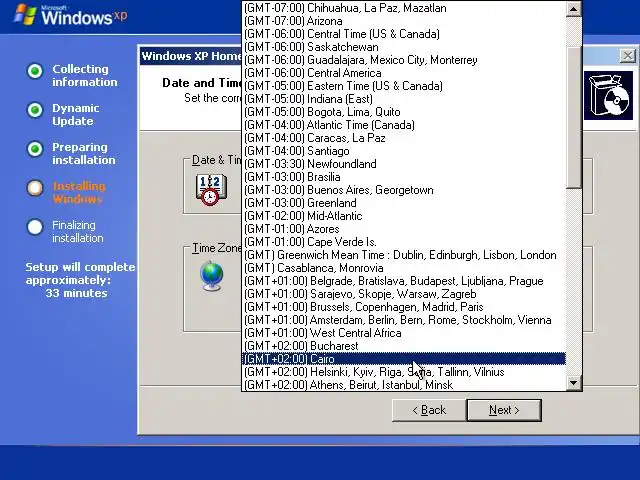This screenshot has width=640, height=480.
Task: Select (GMT-06:00) Central America
Action: coord(404,73)
